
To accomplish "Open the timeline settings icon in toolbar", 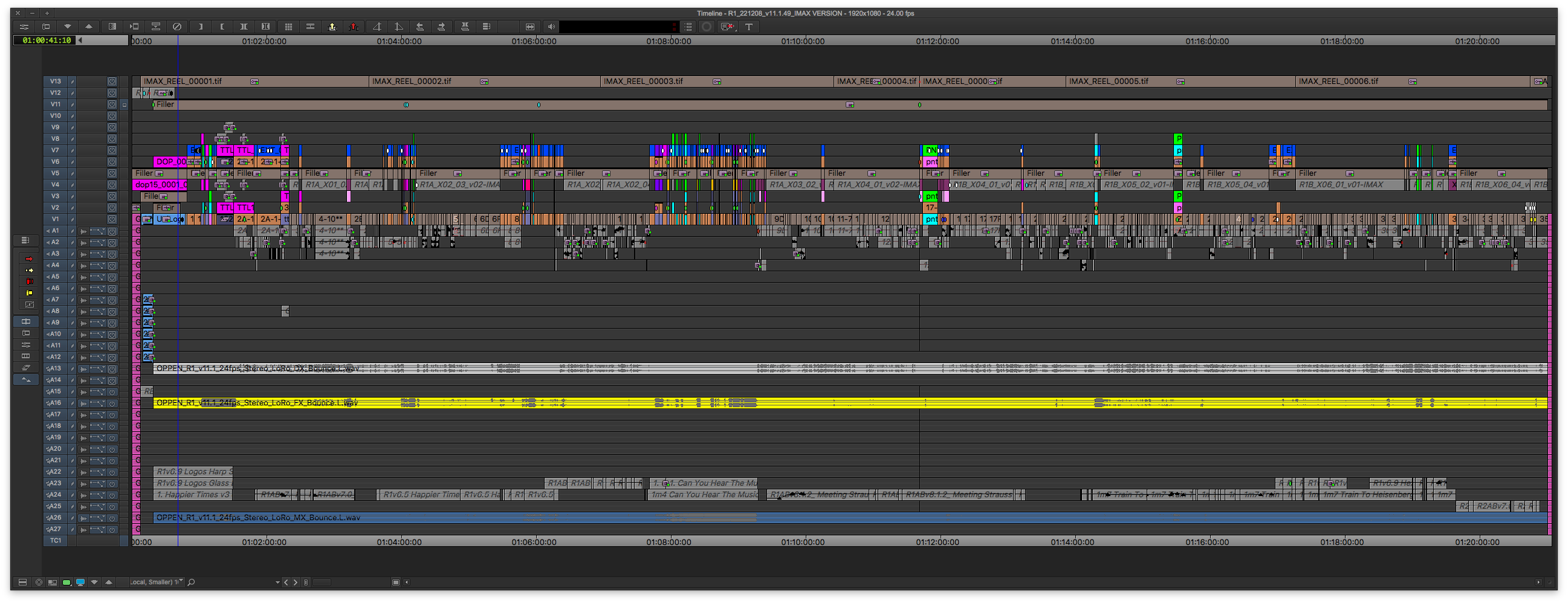I will (x=24, y=27).
